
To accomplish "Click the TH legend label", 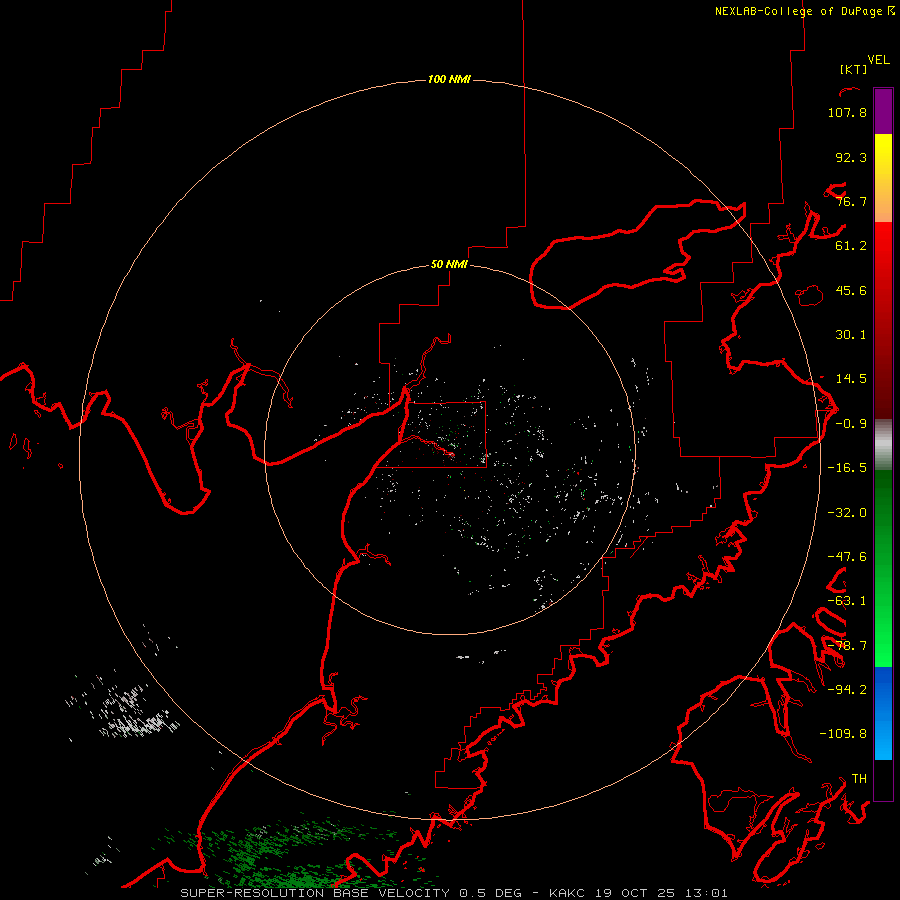I will [859, 779].
